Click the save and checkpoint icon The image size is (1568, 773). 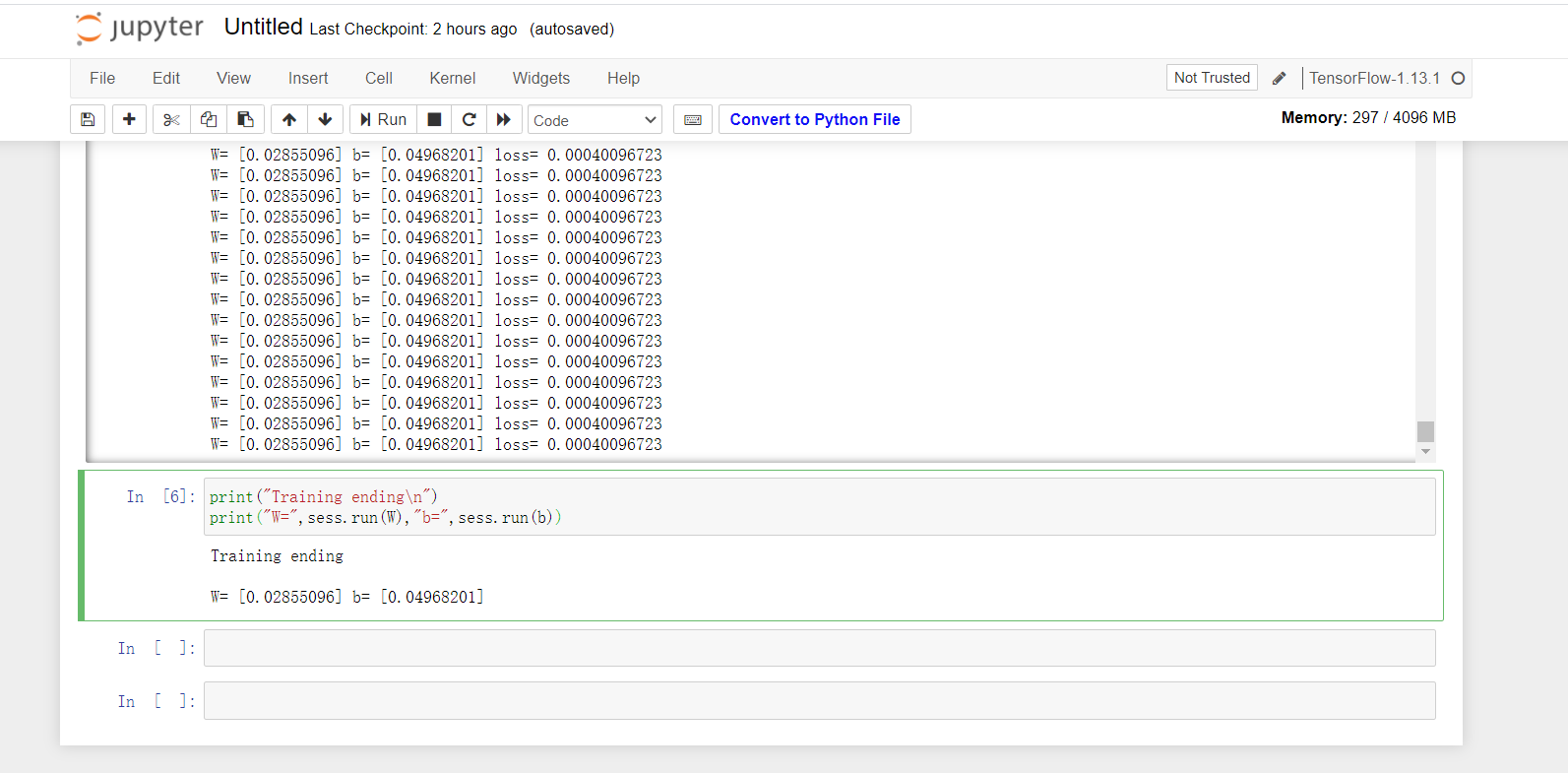tap(88, 119)
